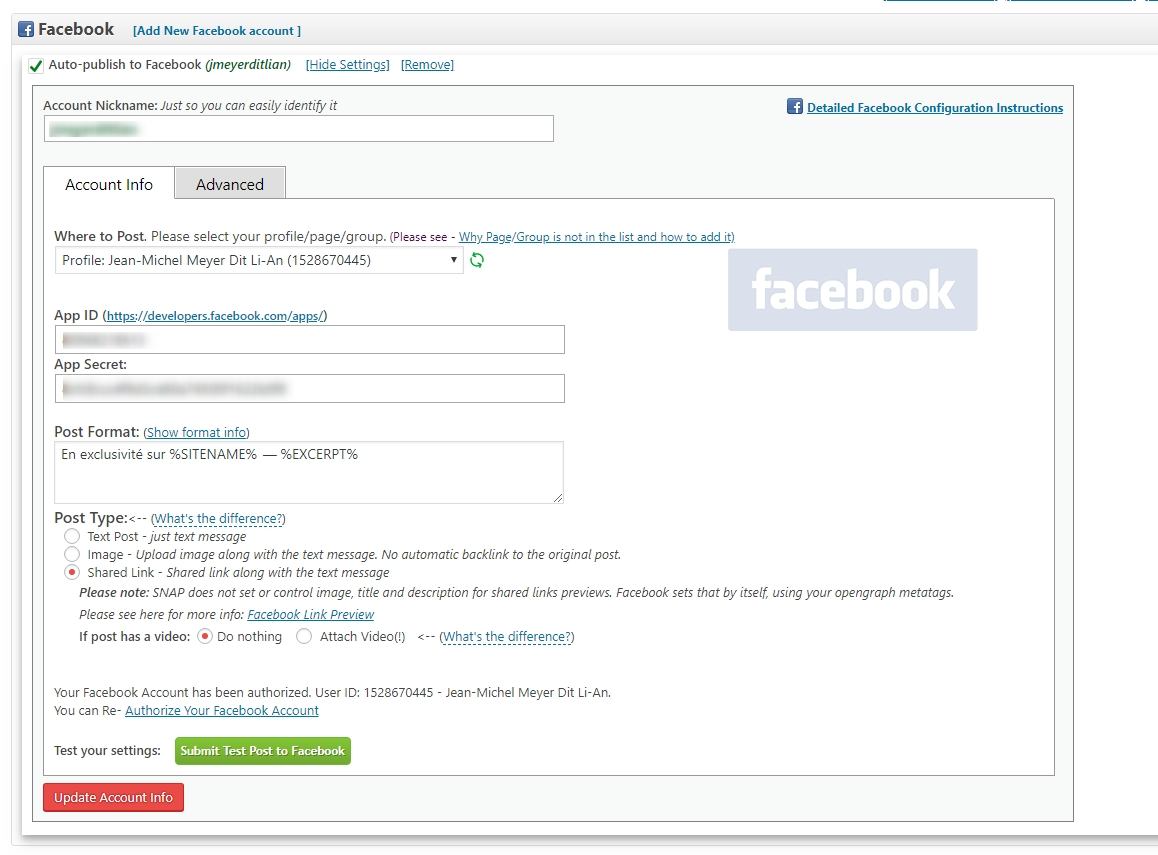Click Add New Facebook account link

point(216,31)
